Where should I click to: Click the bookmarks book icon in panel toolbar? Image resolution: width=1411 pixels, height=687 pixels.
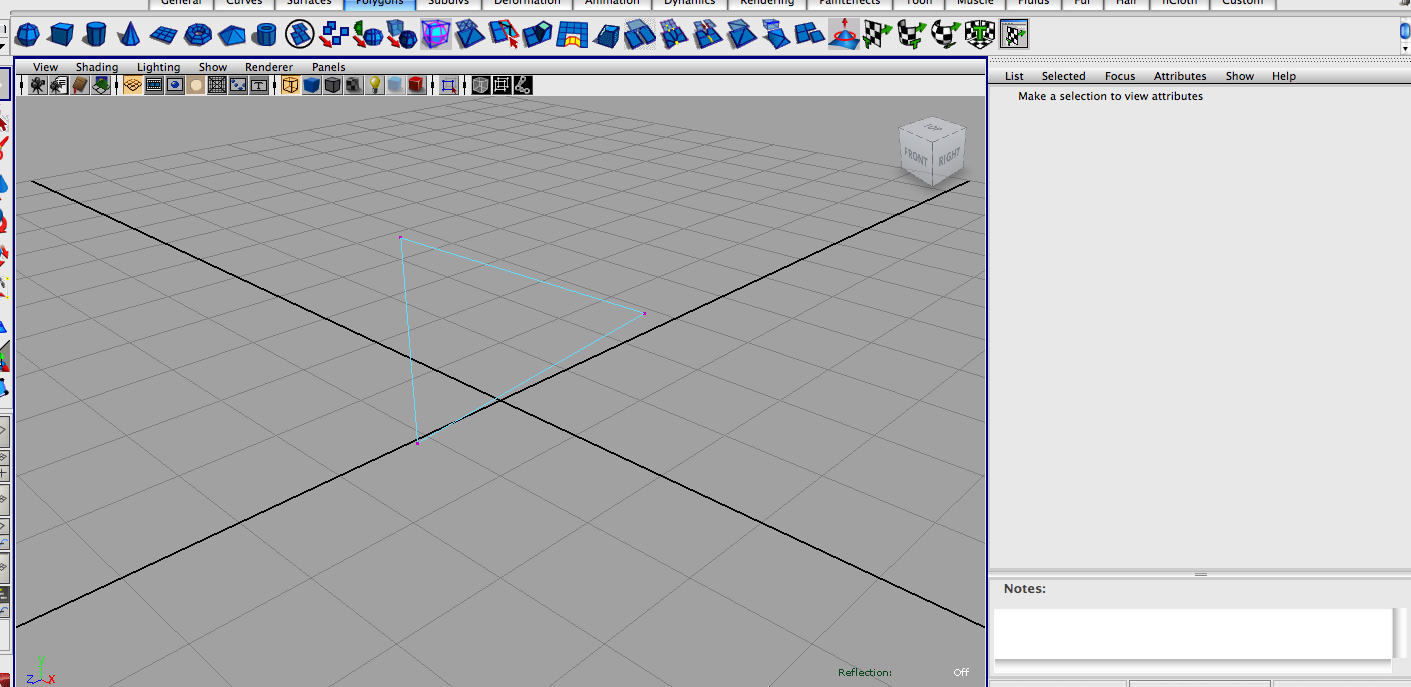tap(81, 86)
